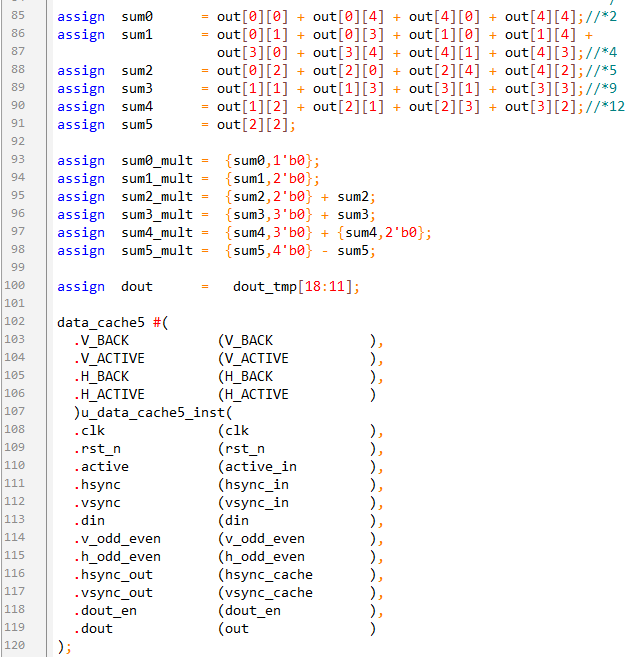Click 'out[2][2]' on the sum5 line

[x=253, y=125]
